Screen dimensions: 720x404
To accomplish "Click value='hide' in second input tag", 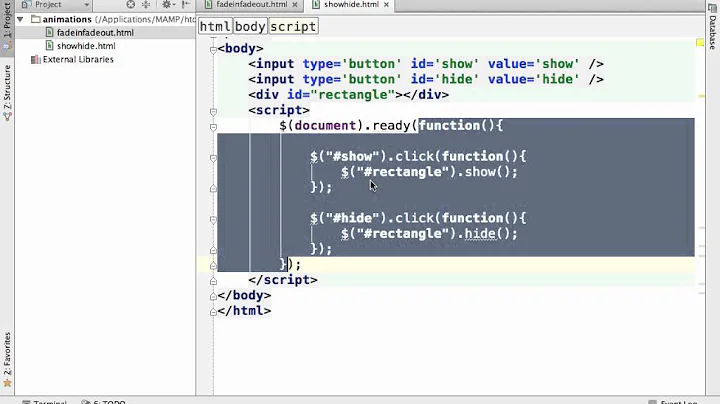I will point(534,79).
